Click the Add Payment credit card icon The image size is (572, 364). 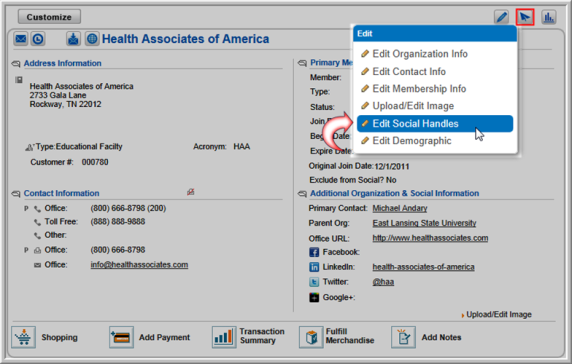pos(121,337)
